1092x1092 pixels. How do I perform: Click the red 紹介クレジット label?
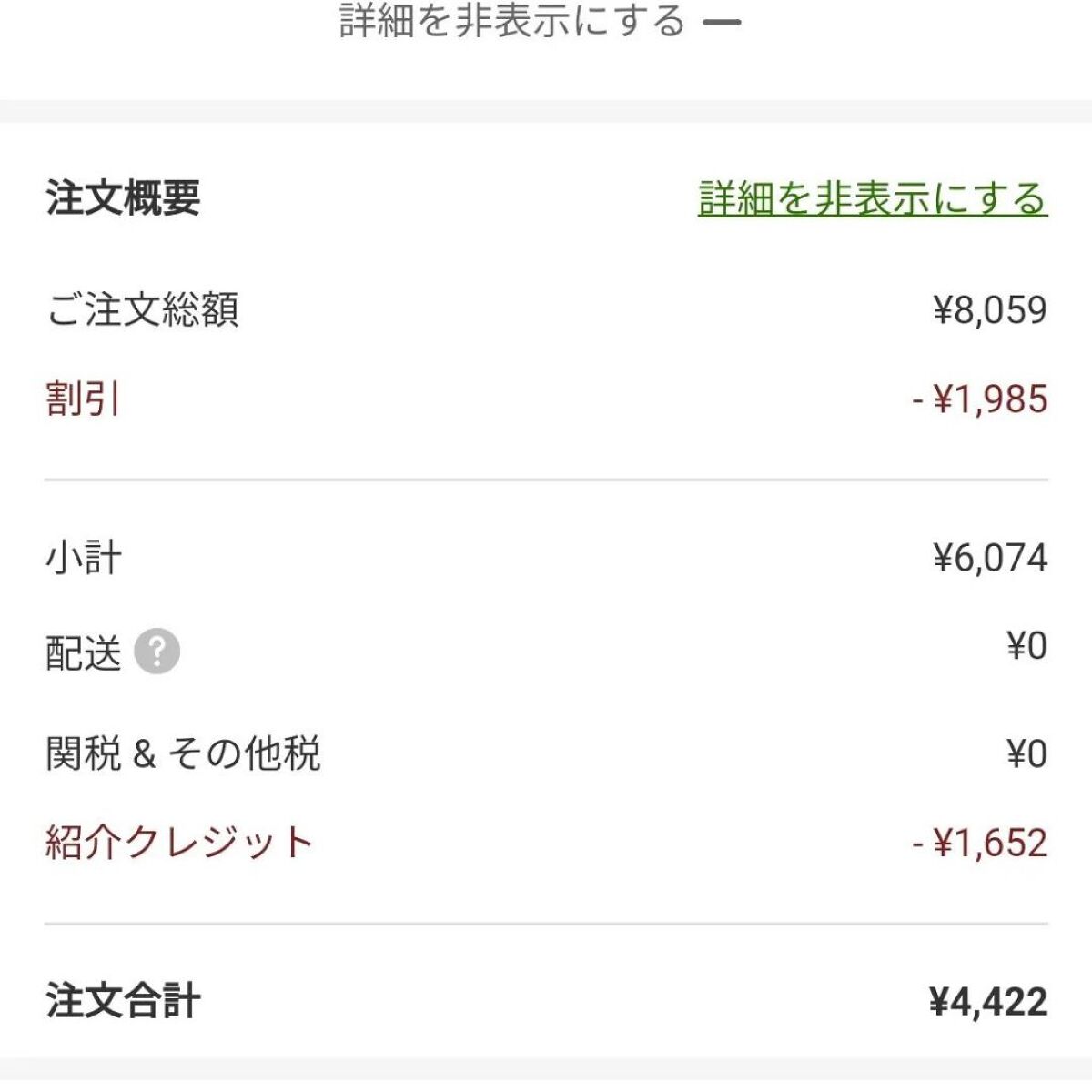(179, 843)
